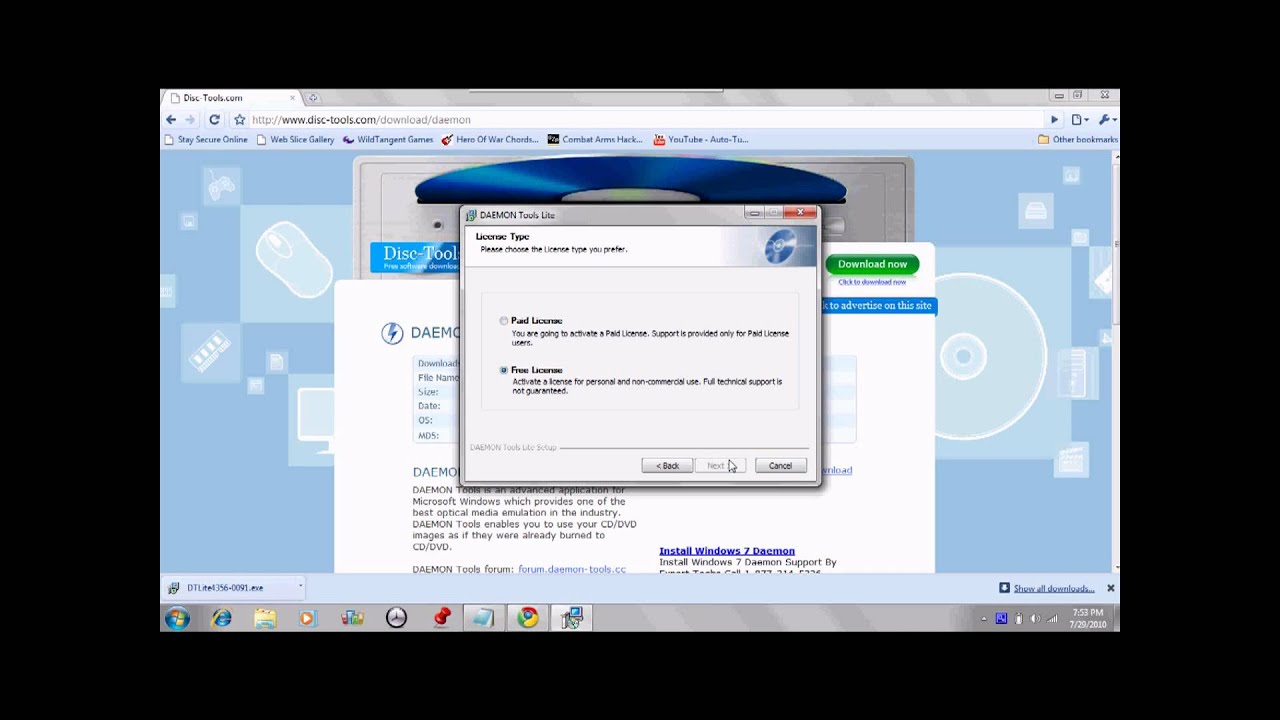
Task: Click the blue notebook taskbar icon
Action: (x=483, y=619)
